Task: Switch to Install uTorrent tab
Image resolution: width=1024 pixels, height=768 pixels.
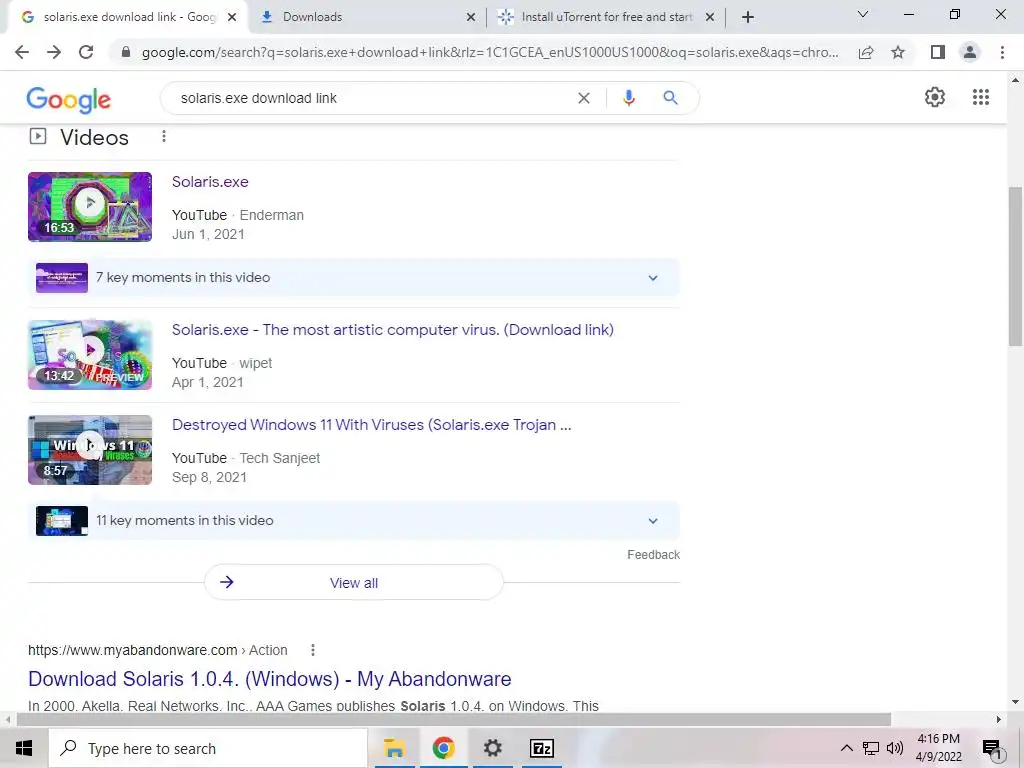Action: click(x=606, y=17)
